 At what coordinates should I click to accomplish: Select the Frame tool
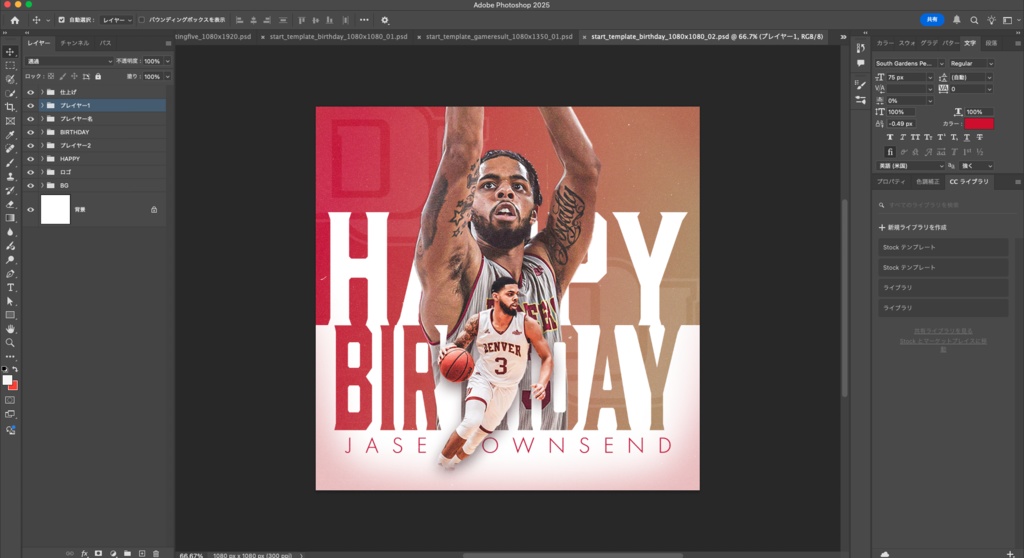pos(10,121)
